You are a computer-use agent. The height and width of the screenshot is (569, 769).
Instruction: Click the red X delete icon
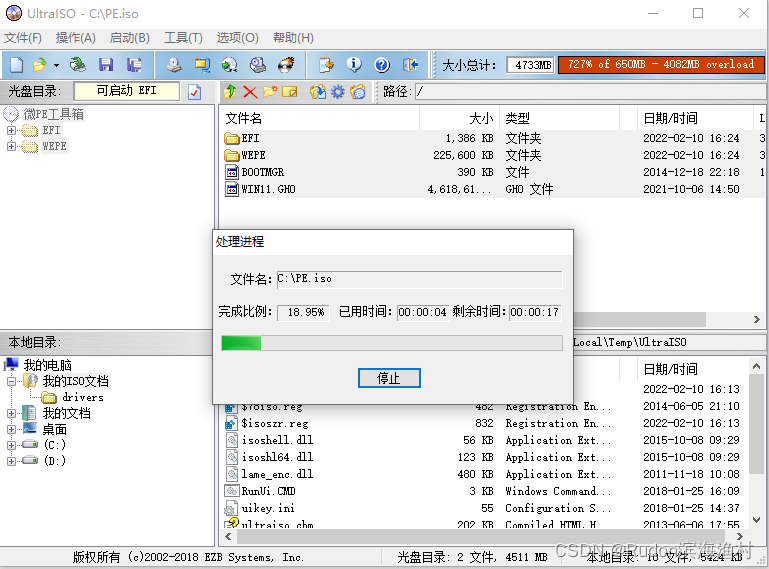pos(250,92)
